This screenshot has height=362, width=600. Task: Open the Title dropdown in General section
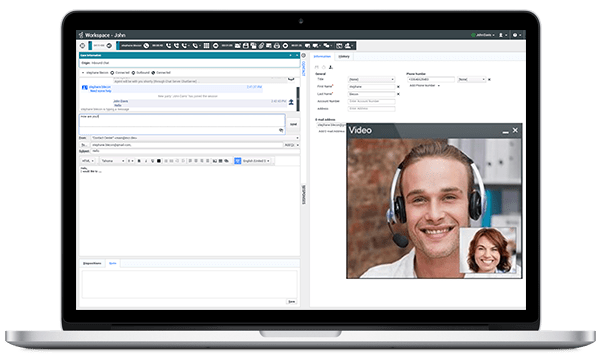pos(371,79)
